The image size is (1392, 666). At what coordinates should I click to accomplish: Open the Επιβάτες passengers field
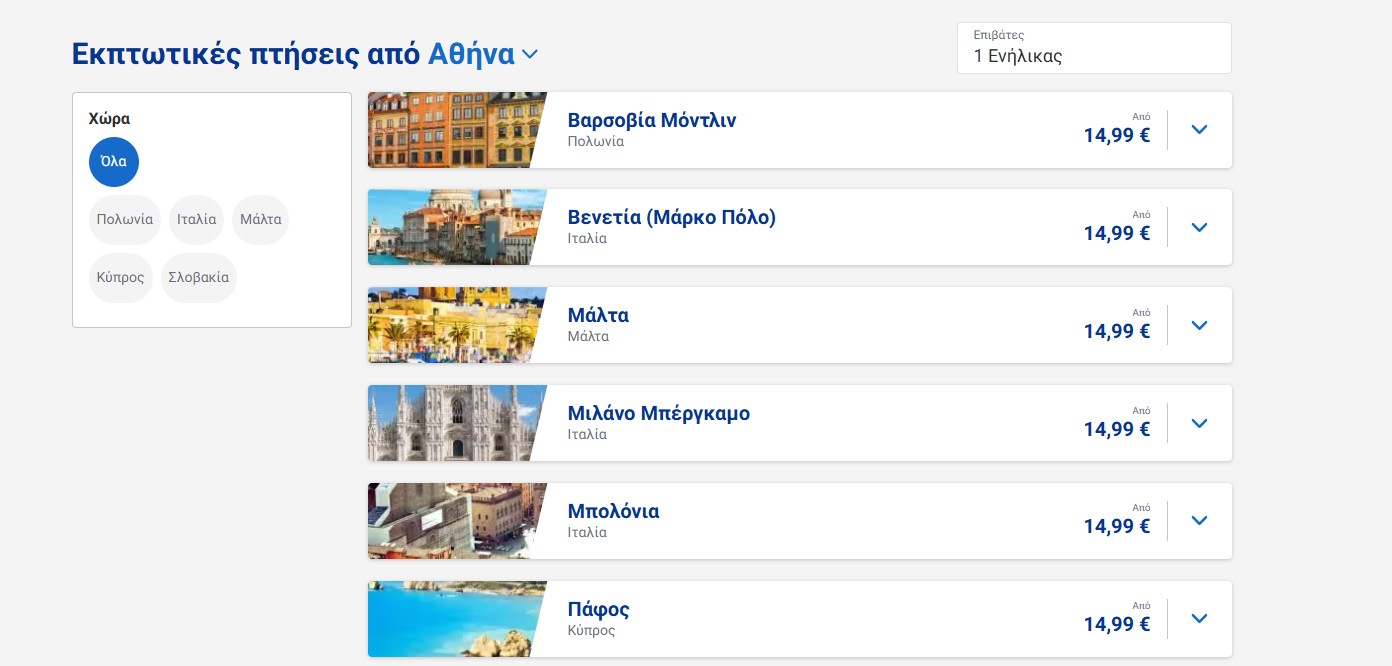tap(1094, 48)
